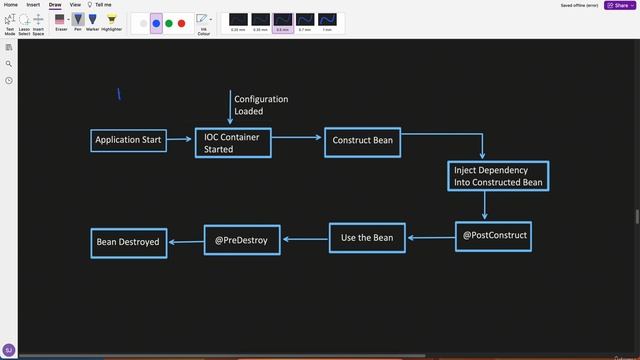Click the Bean Destroyed box
The width and height of the screenshot is (640, 360).
pos(129,243)
